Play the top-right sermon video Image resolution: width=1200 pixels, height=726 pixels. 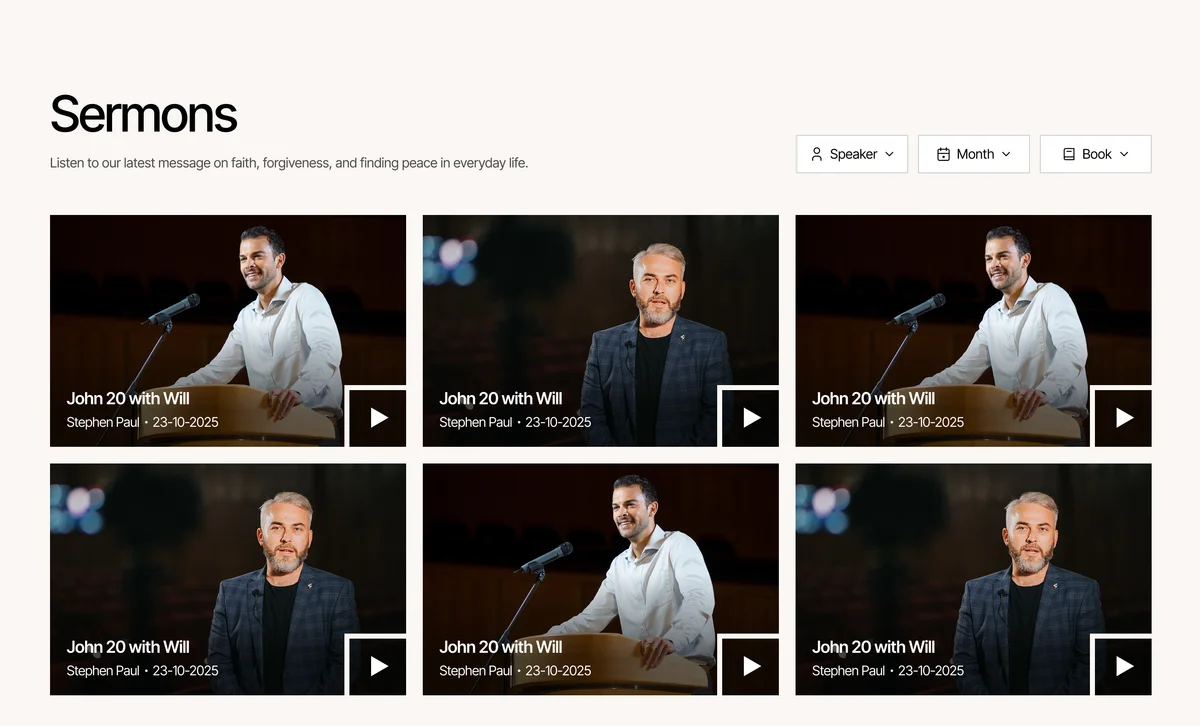[1123, 417]
